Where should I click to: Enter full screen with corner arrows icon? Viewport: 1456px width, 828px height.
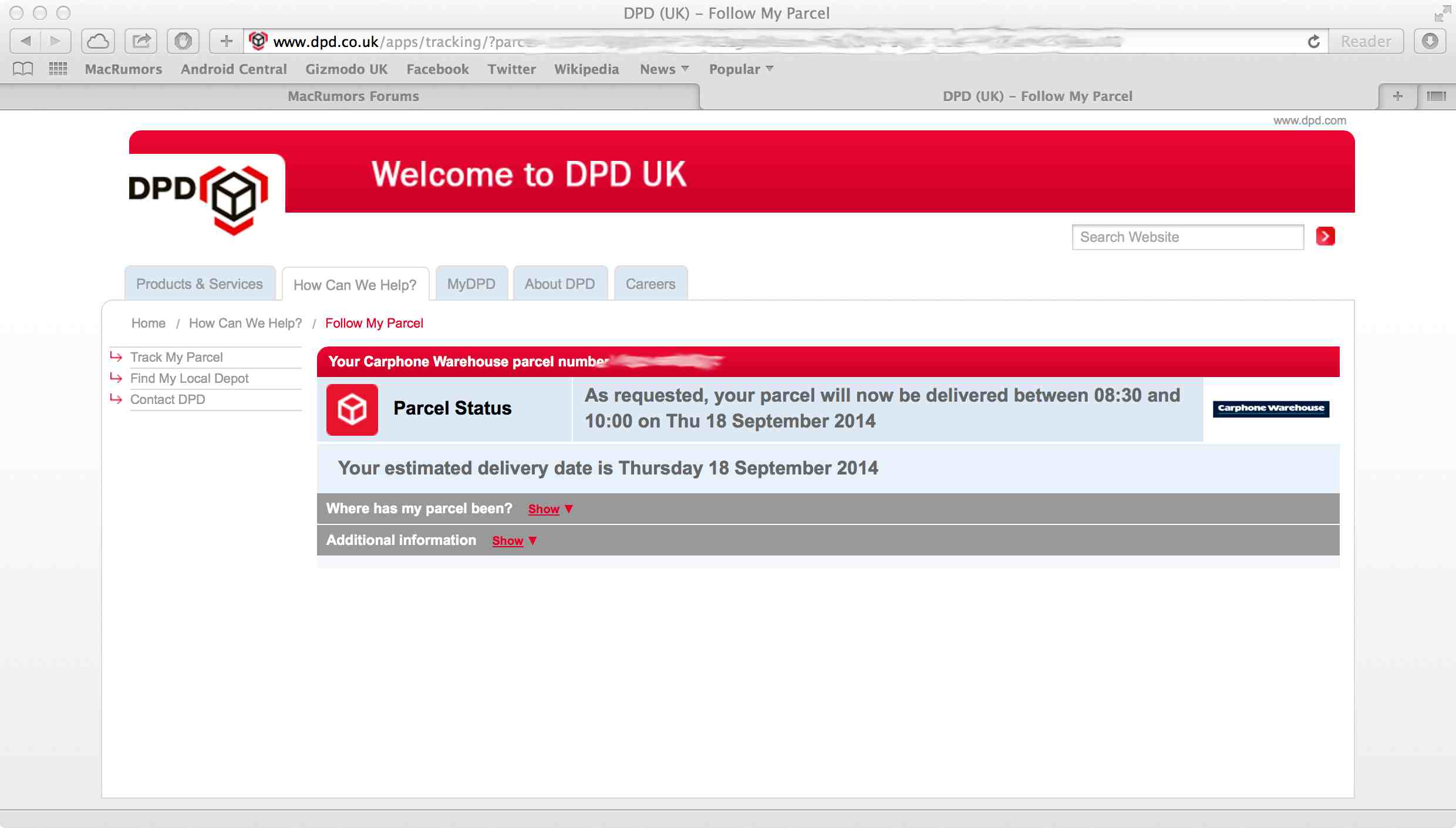pyautogui.click(x=1442, y=13)
